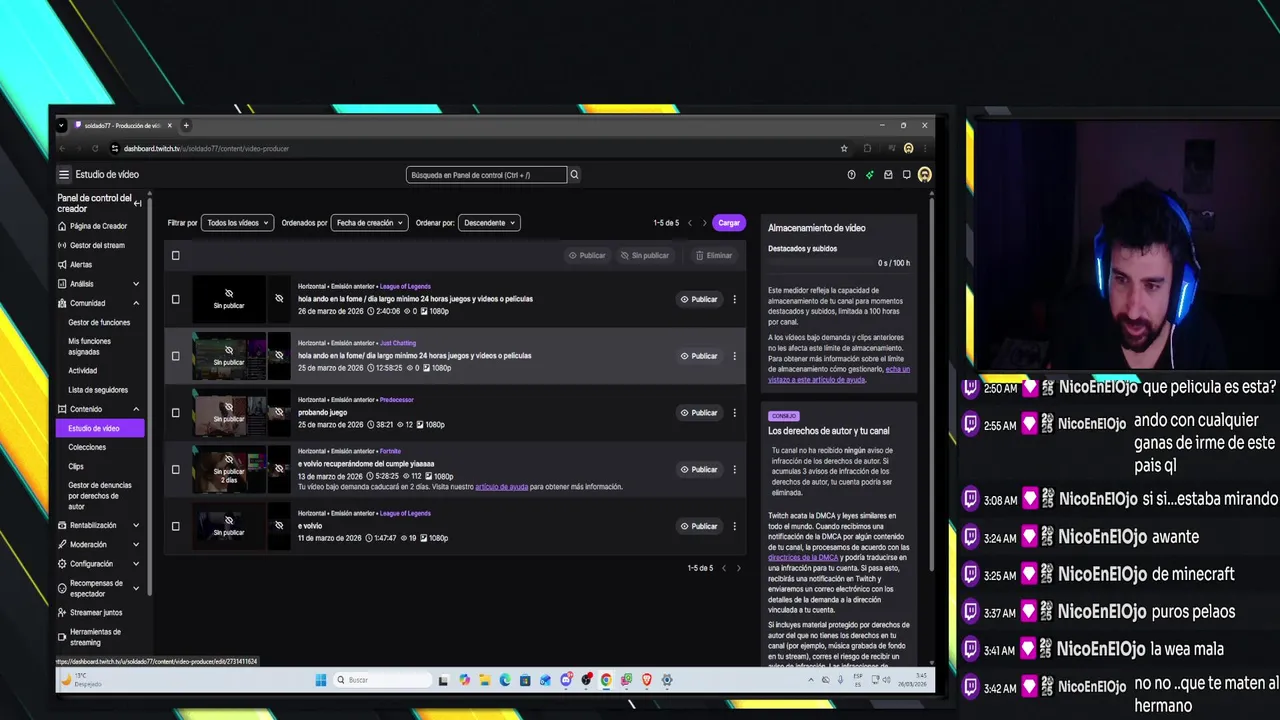1280x720 pixels.
Task: Open League of Legends category link on 26 de marzo video
Action: click(405, 286)
